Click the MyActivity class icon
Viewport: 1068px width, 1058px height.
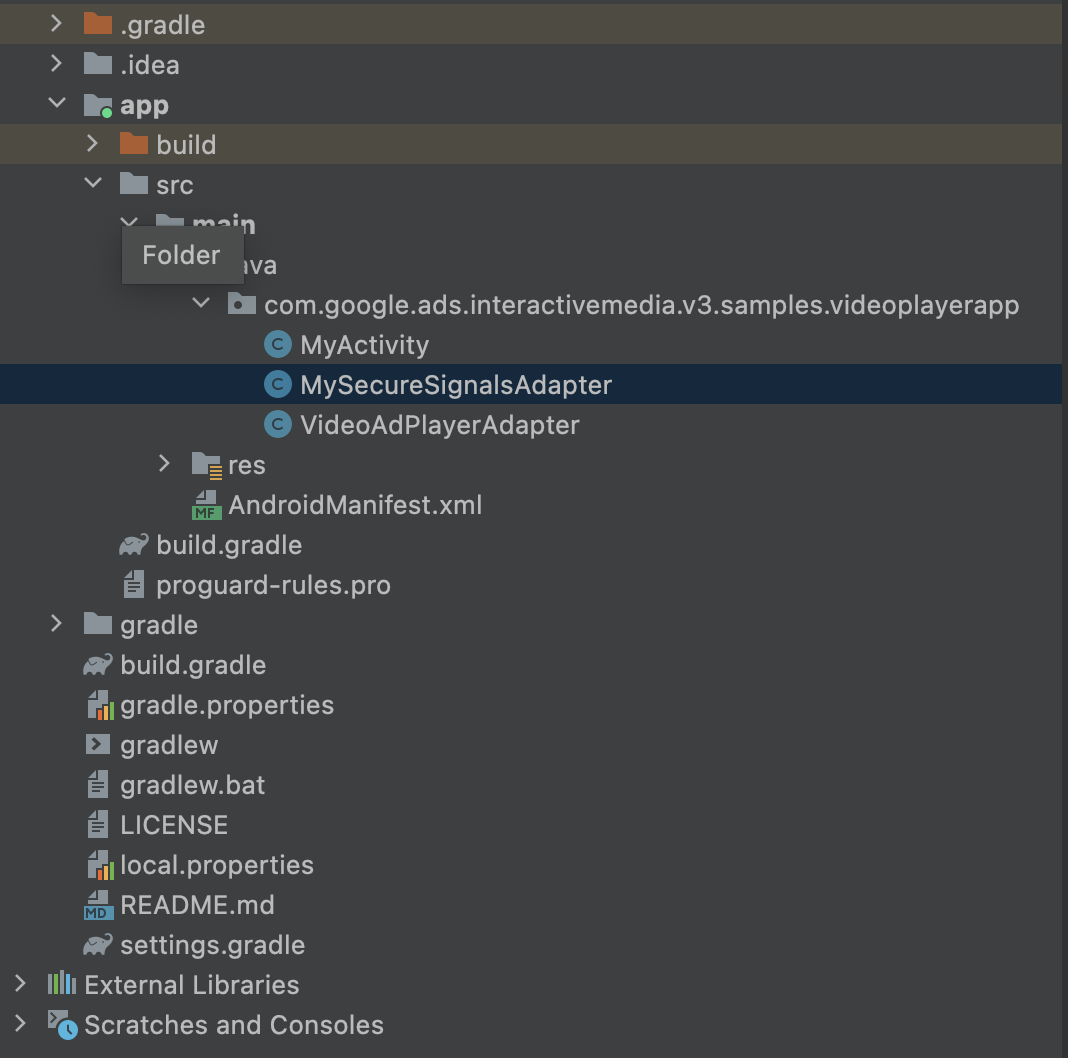coord(277,345)
